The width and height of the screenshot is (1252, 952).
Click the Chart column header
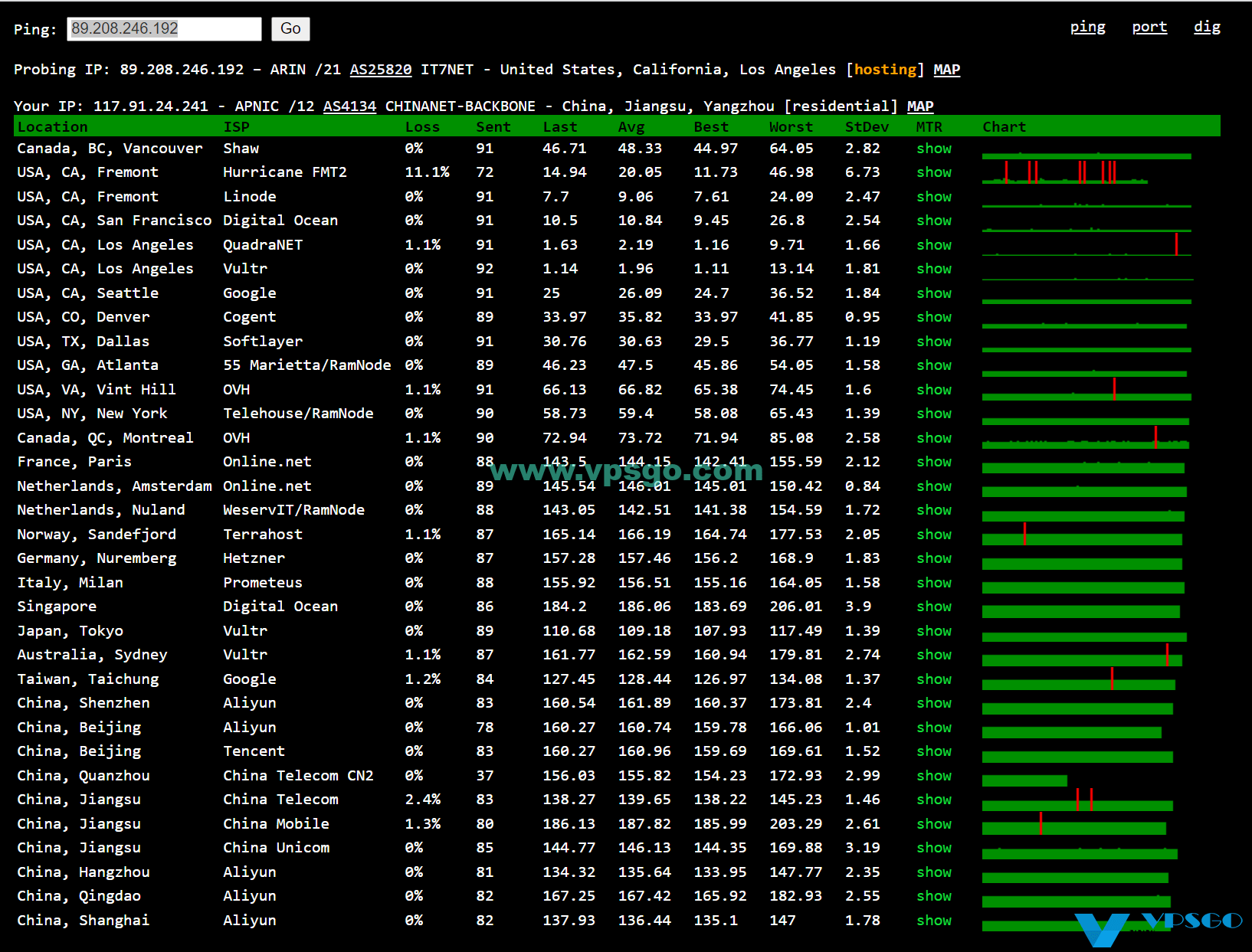tap(1004, 127)
